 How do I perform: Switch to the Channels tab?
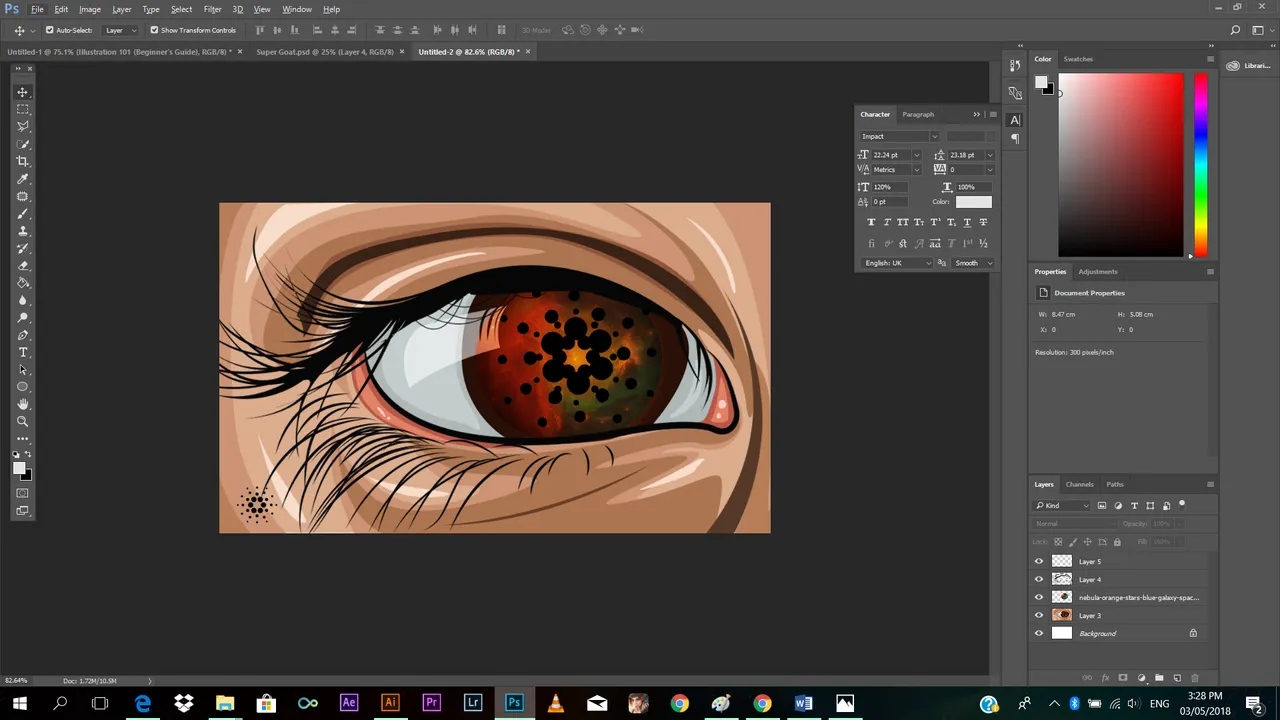1079,484
